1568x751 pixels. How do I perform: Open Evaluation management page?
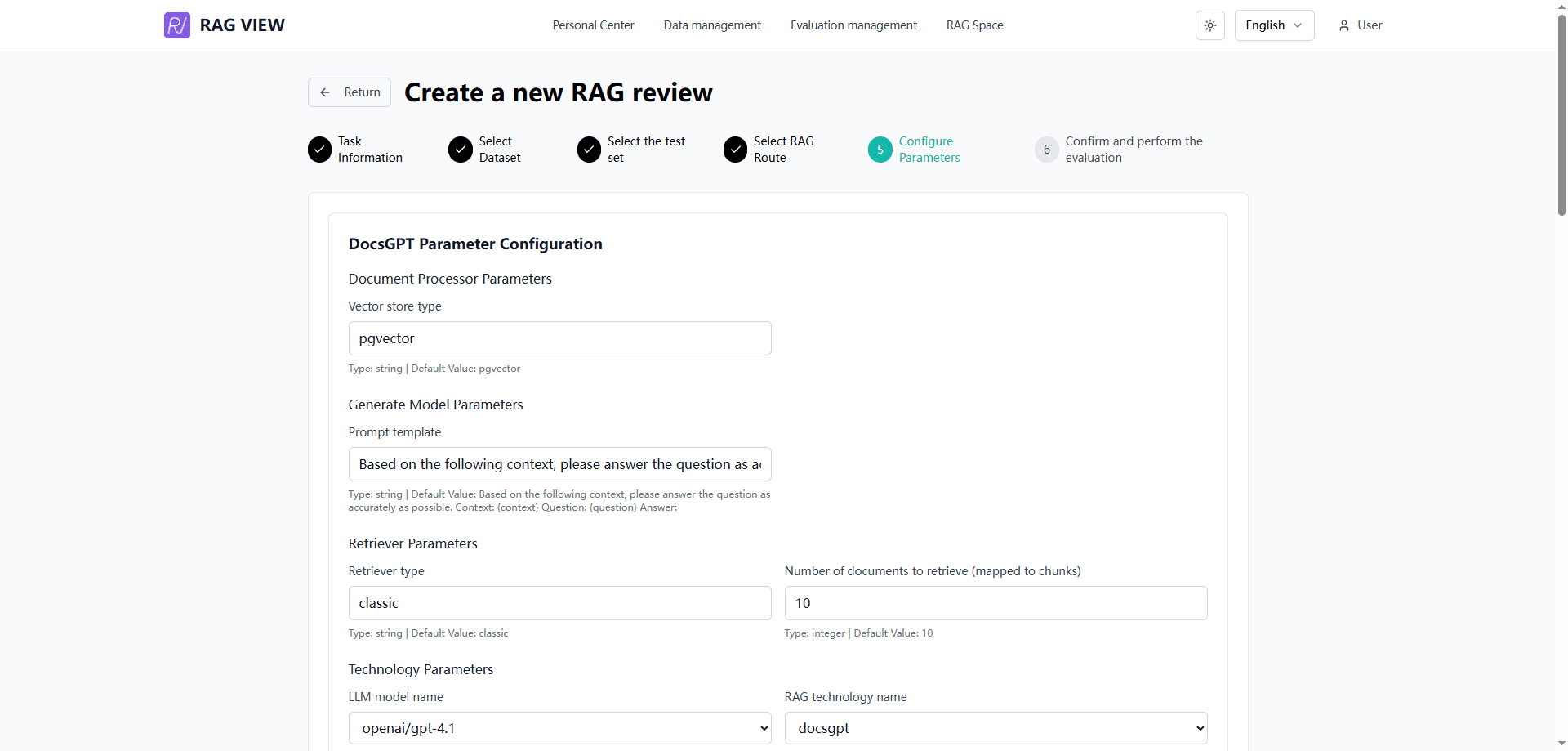853,25
